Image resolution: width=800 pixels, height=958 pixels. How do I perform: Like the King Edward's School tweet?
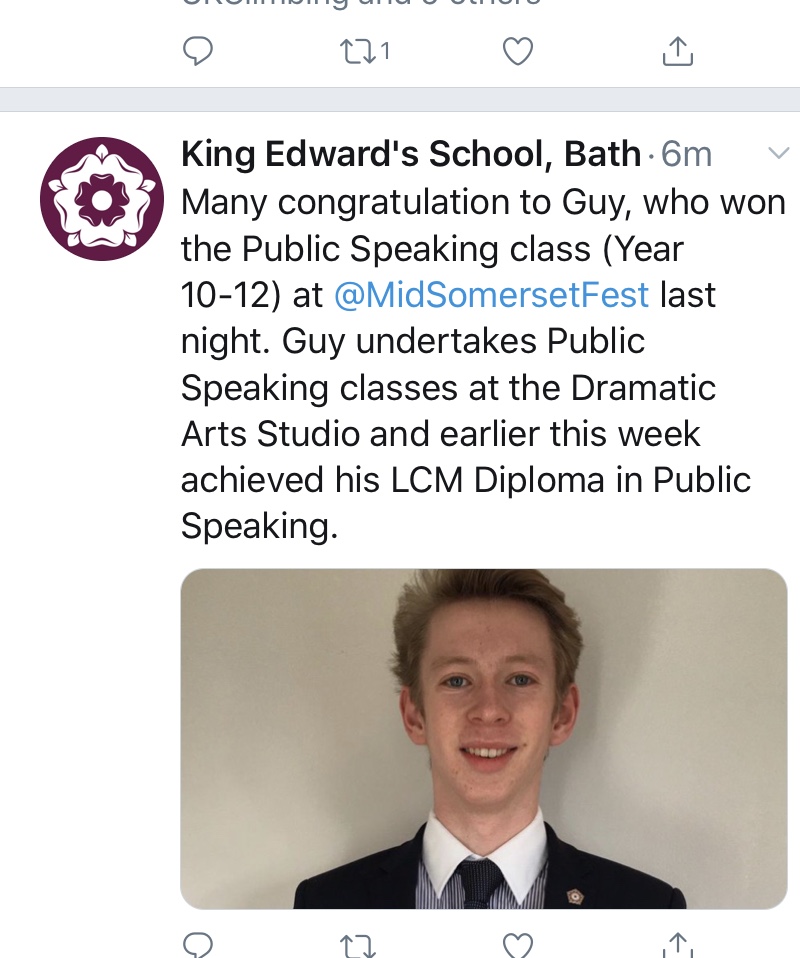click(x=517, y=944)
